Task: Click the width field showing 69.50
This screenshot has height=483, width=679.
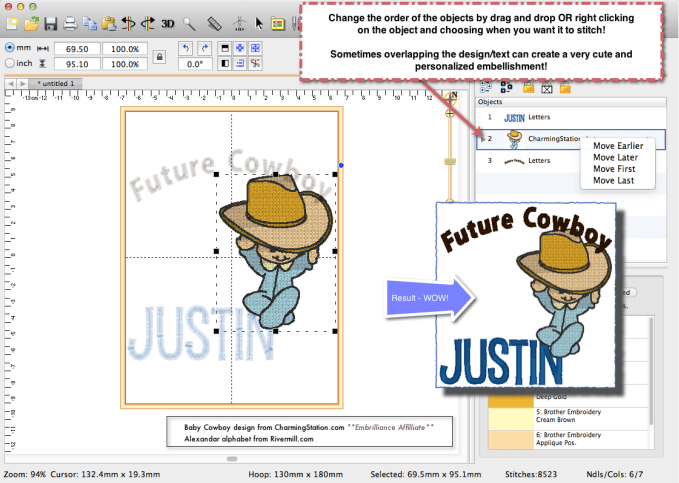Action: (77, 49)
